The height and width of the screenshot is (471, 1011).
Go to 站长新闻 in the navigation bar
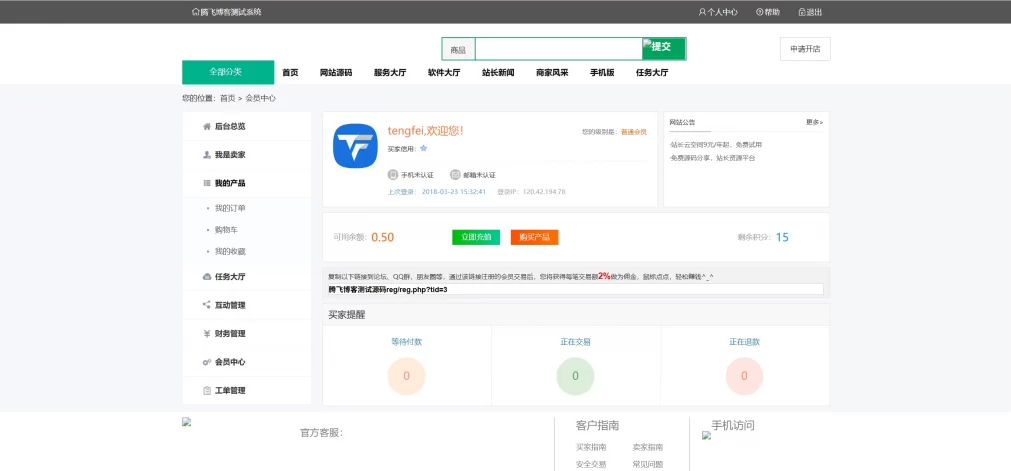point(498,73)
